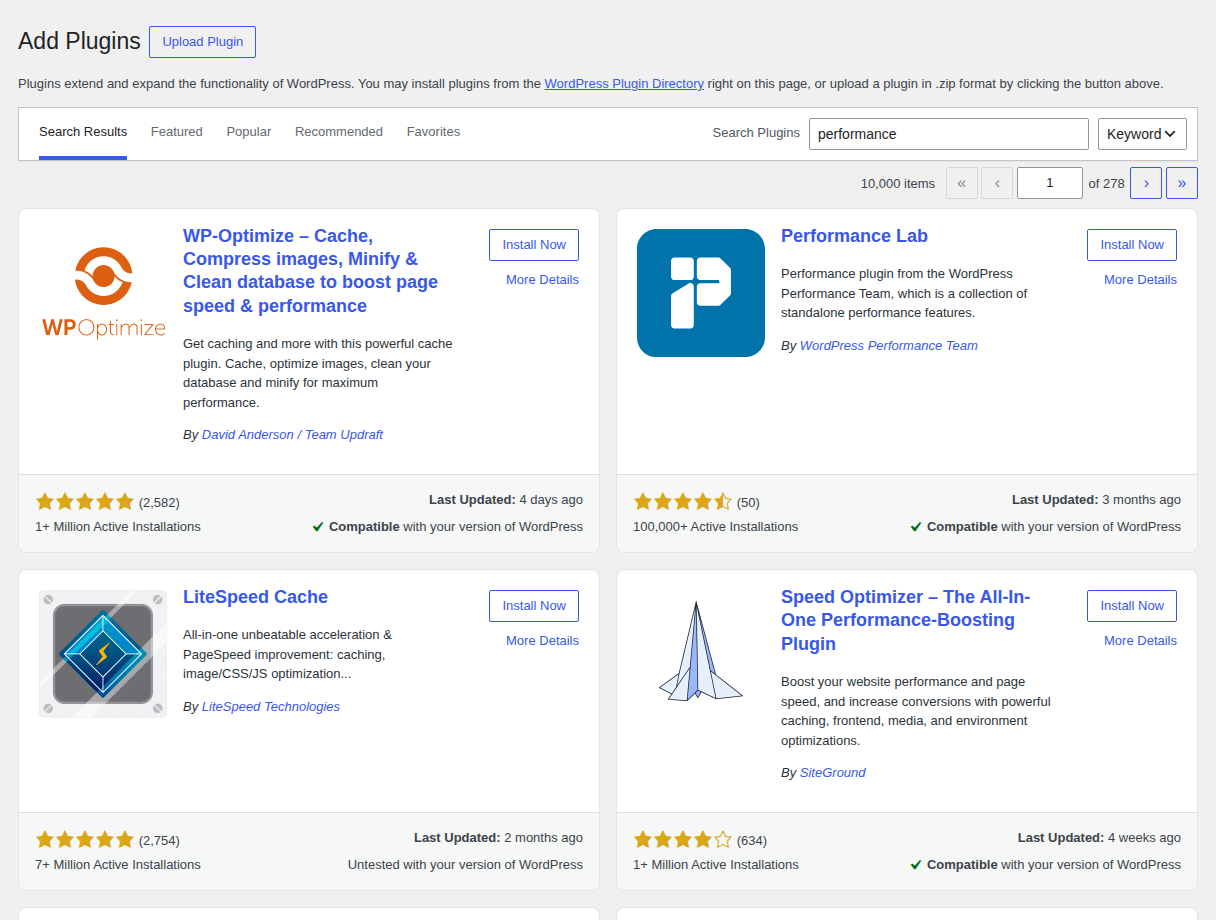Open the Performance Lab title link
Screen dimensions: 1216x920
(854, 236)
